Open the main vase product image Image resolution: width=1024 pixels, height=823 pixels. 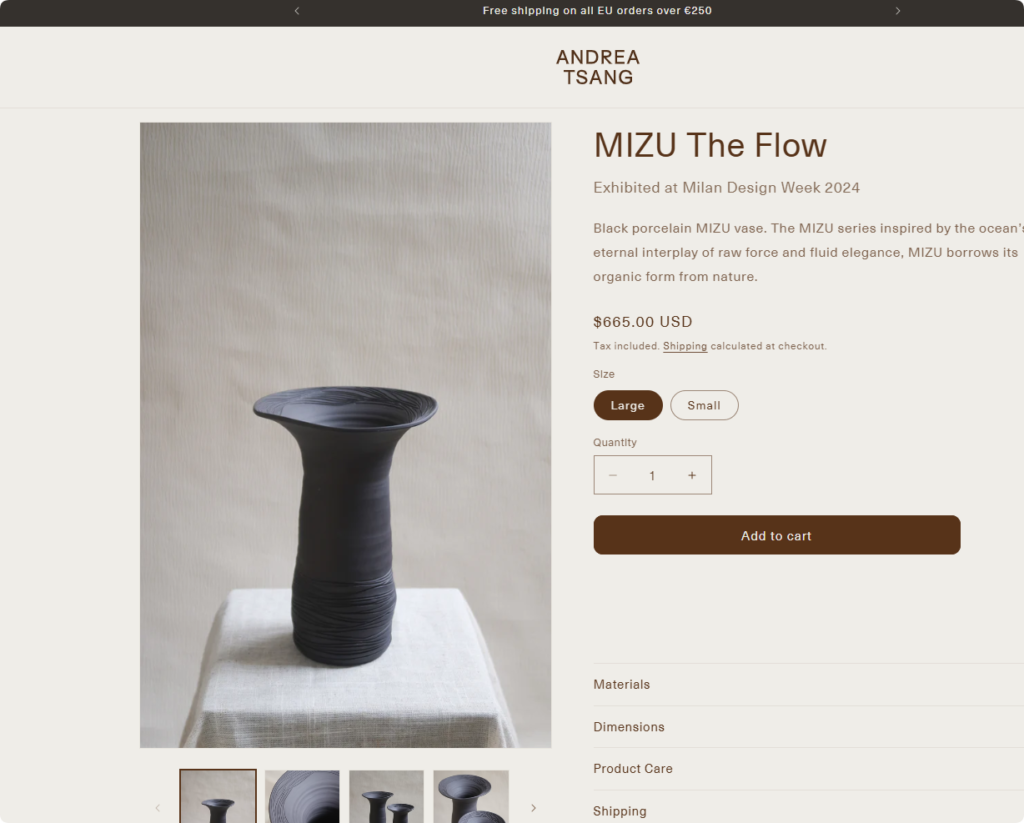pos(345,435)
